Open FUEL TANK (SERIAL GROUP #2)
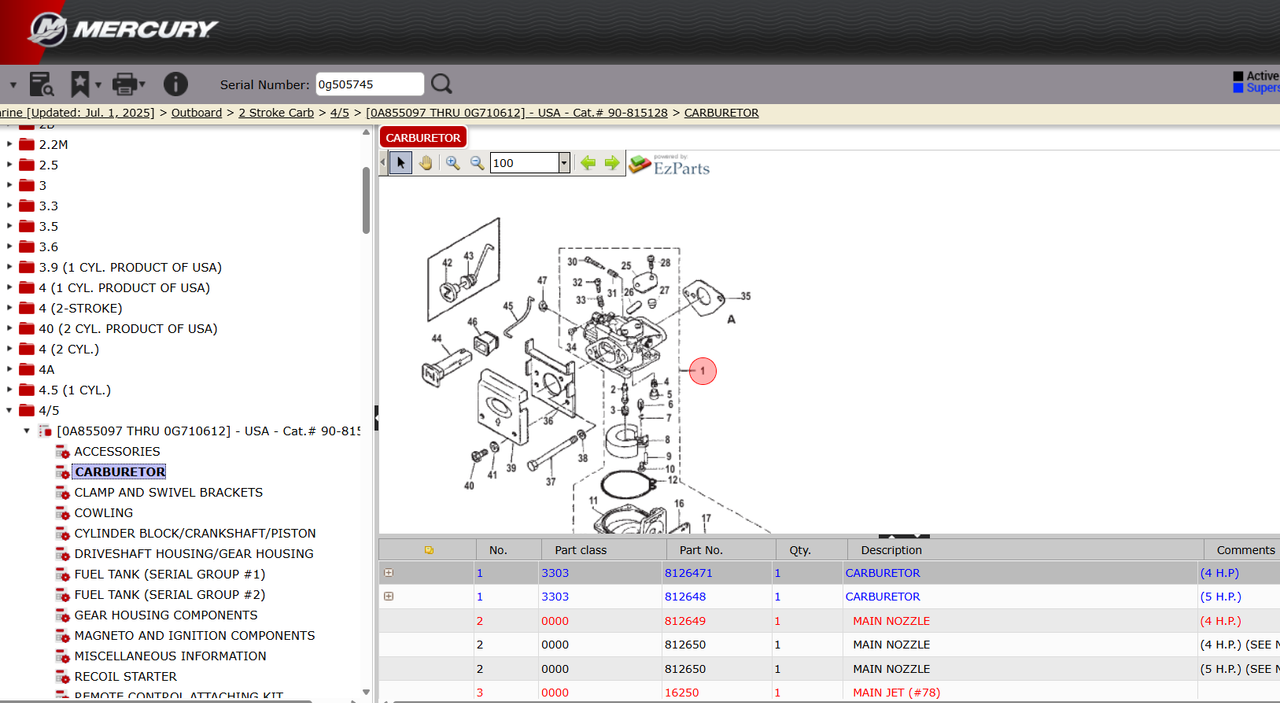The height and width of the screenshot is (703, 1280). [x=170, y=595]
